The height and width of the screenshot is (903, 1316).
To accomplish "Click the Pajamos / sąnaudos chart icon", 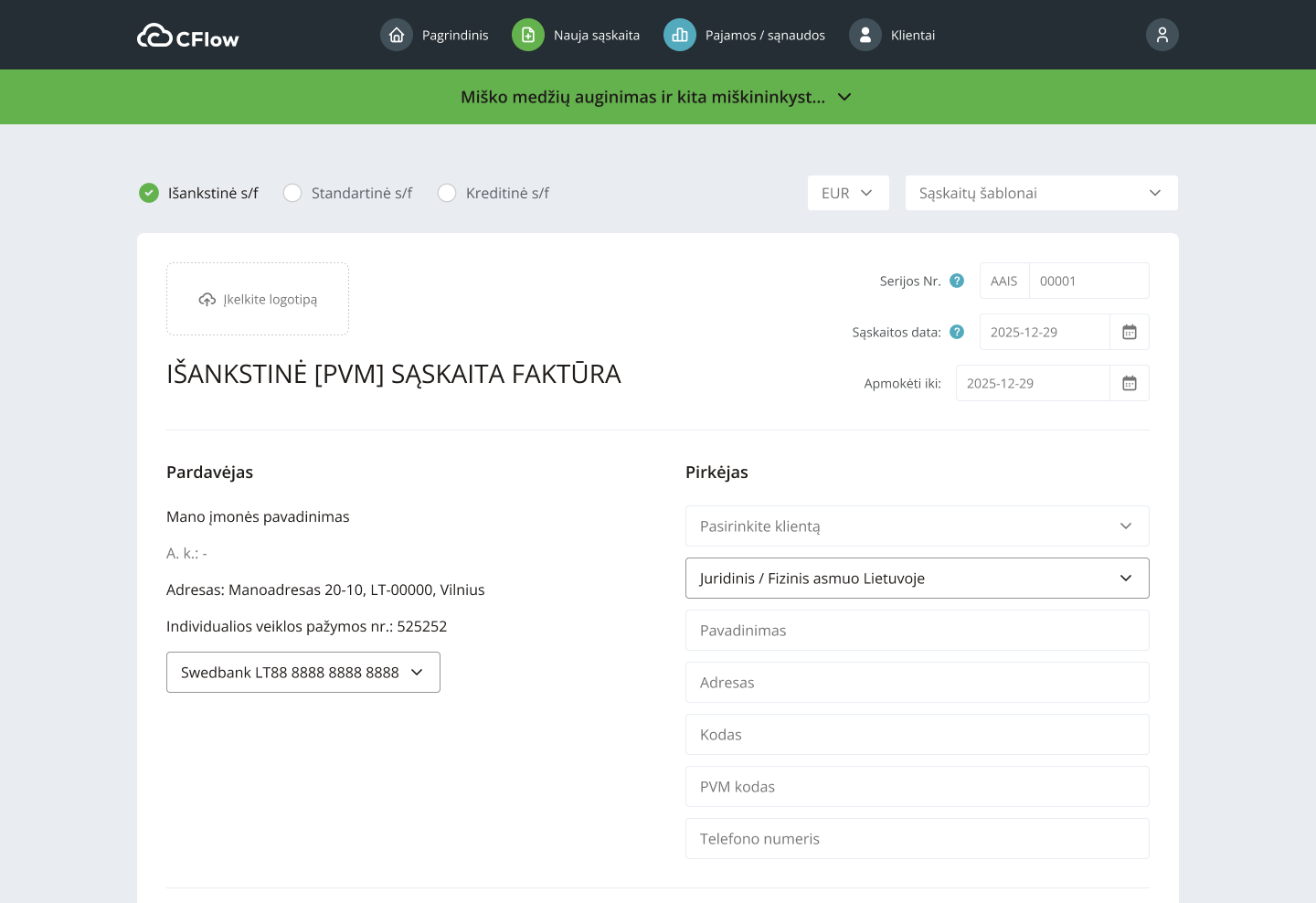I will click(x=680, y=35).
